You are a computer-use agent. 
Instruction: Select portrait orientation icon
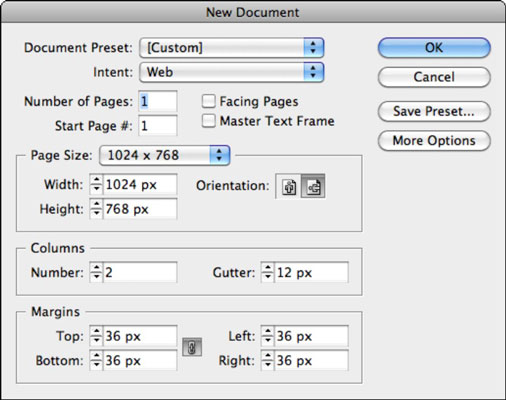[289, 186]
